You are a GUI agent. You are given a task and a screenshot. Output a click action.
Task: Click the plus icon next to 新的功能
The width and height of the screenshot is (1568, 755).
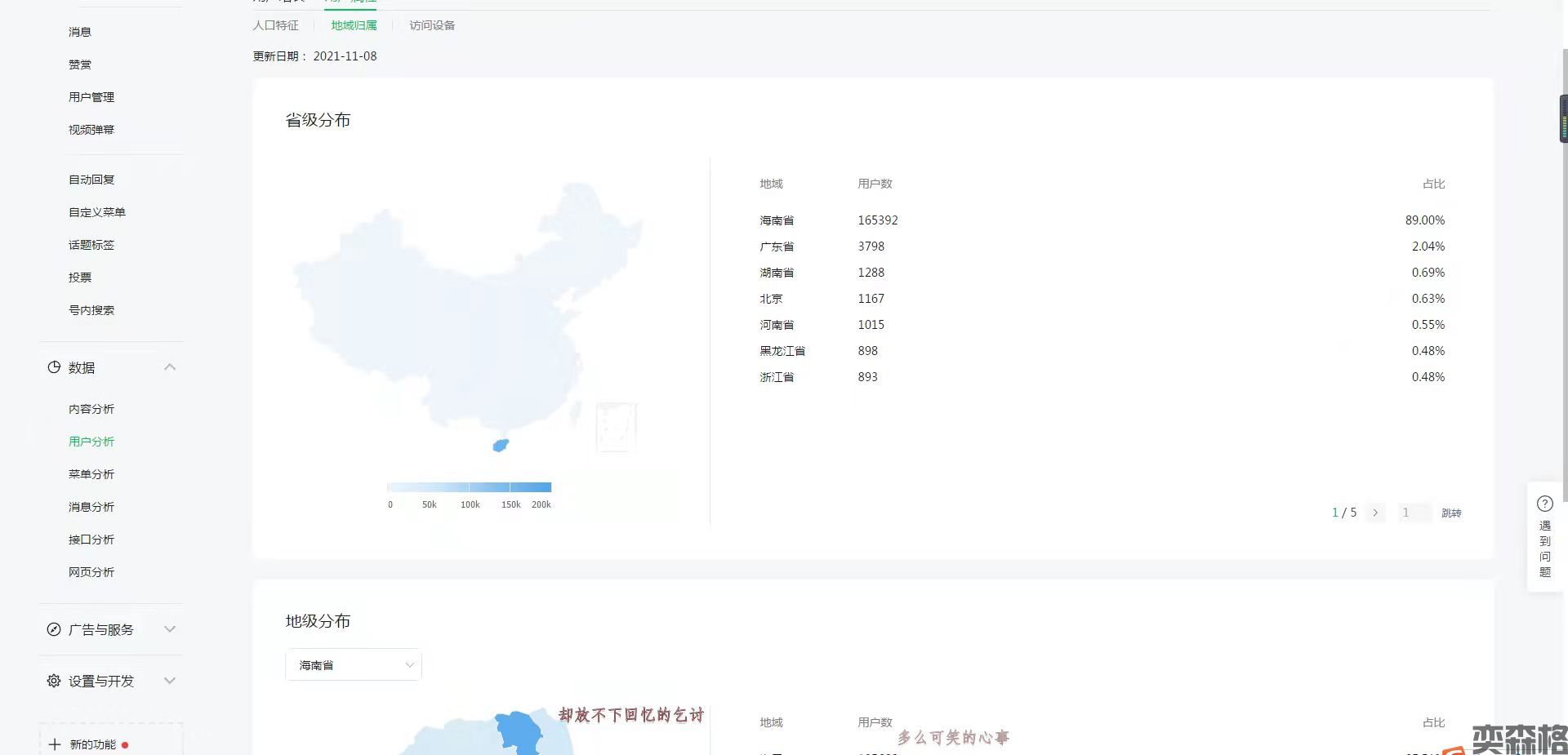(x=55, y=744)
